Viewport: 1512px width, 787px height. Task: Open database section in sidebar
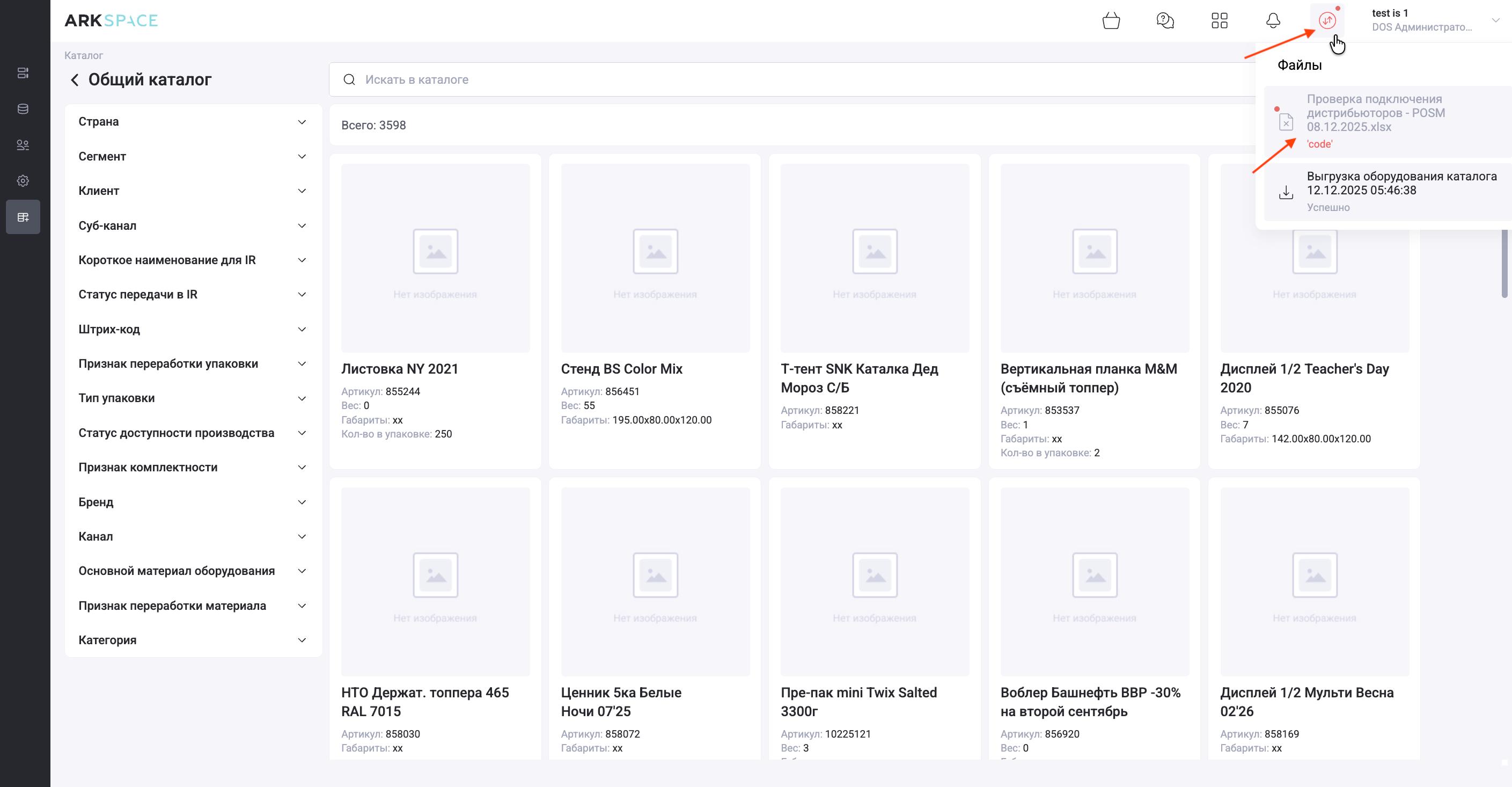[x=23, y=109]
